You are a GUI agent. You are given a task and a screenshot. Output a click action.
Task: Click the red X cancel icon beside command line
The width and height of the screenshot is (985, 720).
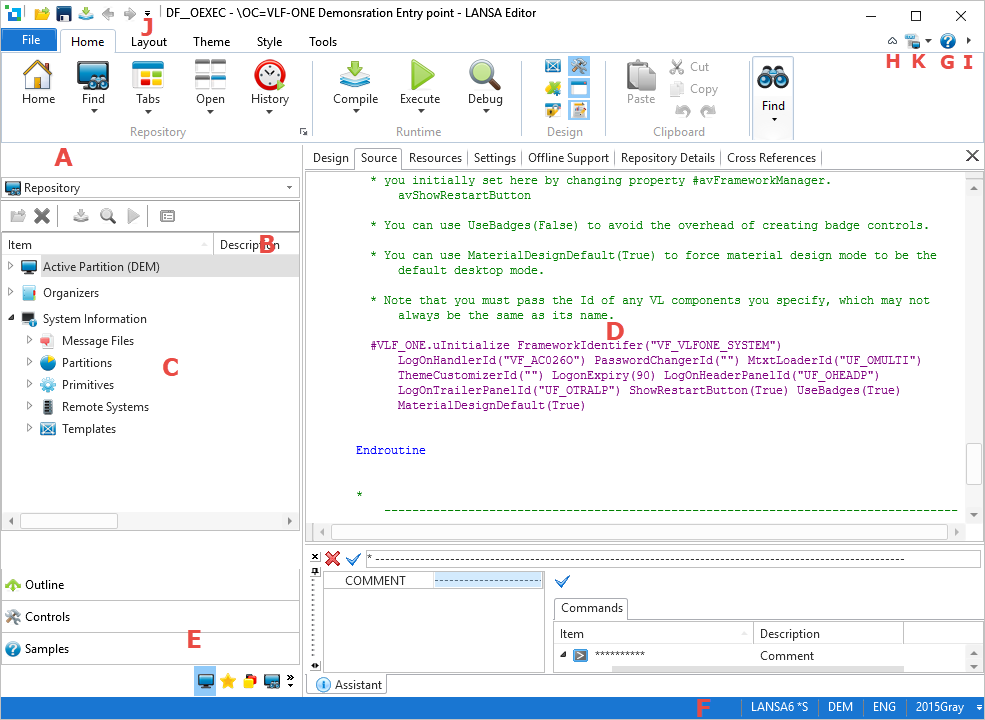point(333,558)
